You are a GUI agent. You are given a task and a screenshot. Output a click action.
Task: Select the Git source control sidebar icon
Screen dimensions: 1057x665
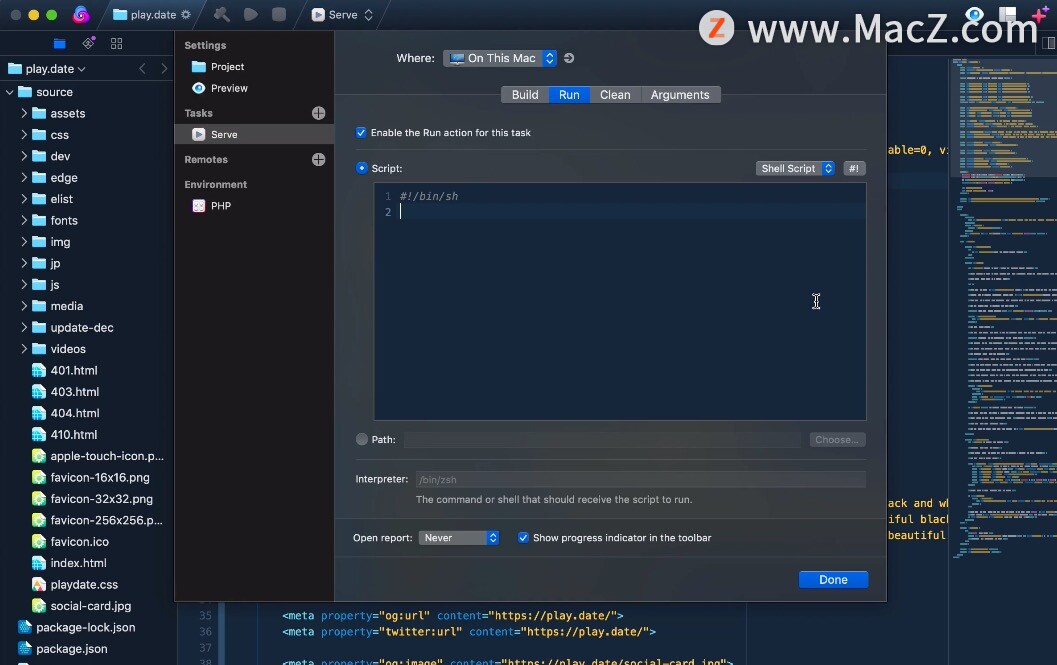point(88,43)
